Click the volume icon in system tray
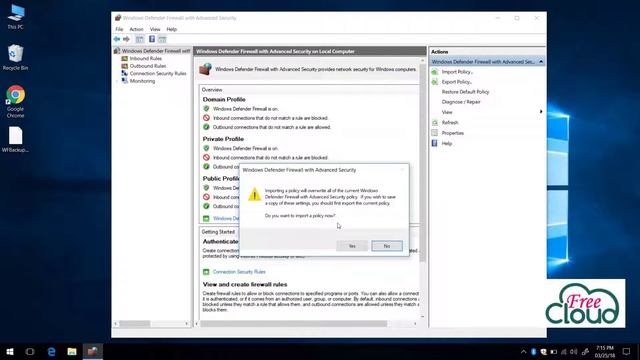 tap(573, 351)
